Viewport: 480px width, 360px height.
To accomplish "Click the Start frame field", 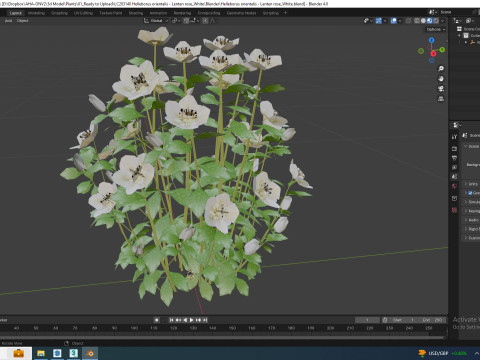I will (403, 320).
